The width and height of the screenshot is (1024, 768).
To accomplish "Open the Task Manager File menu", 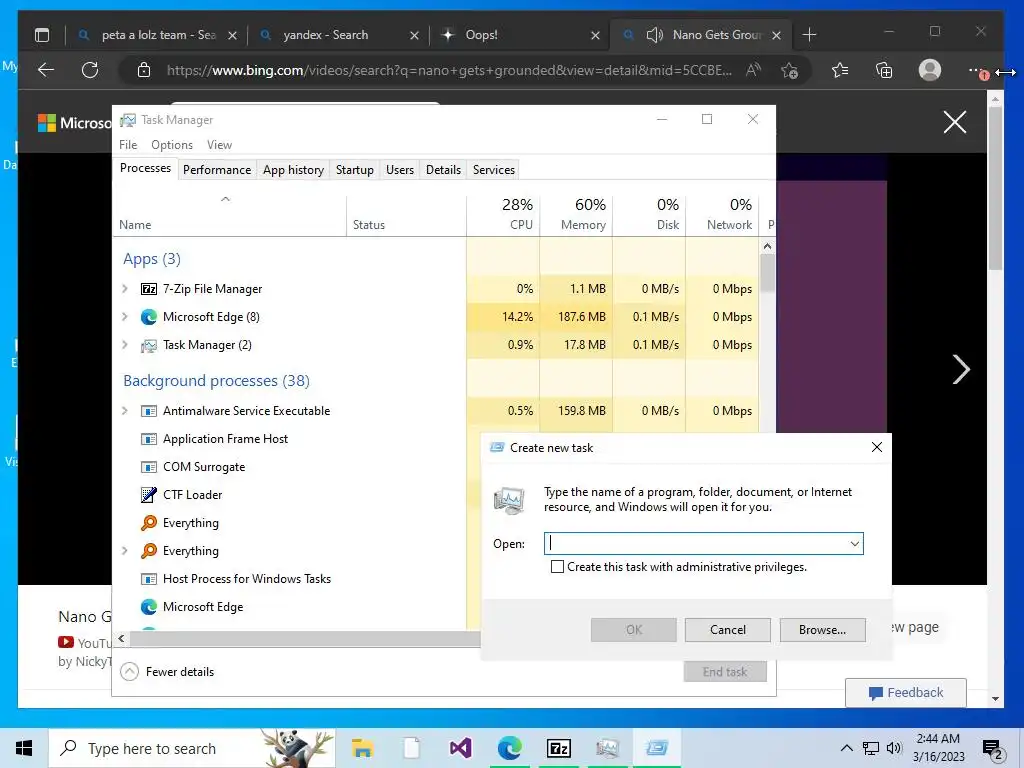I will tap(128, 145).
